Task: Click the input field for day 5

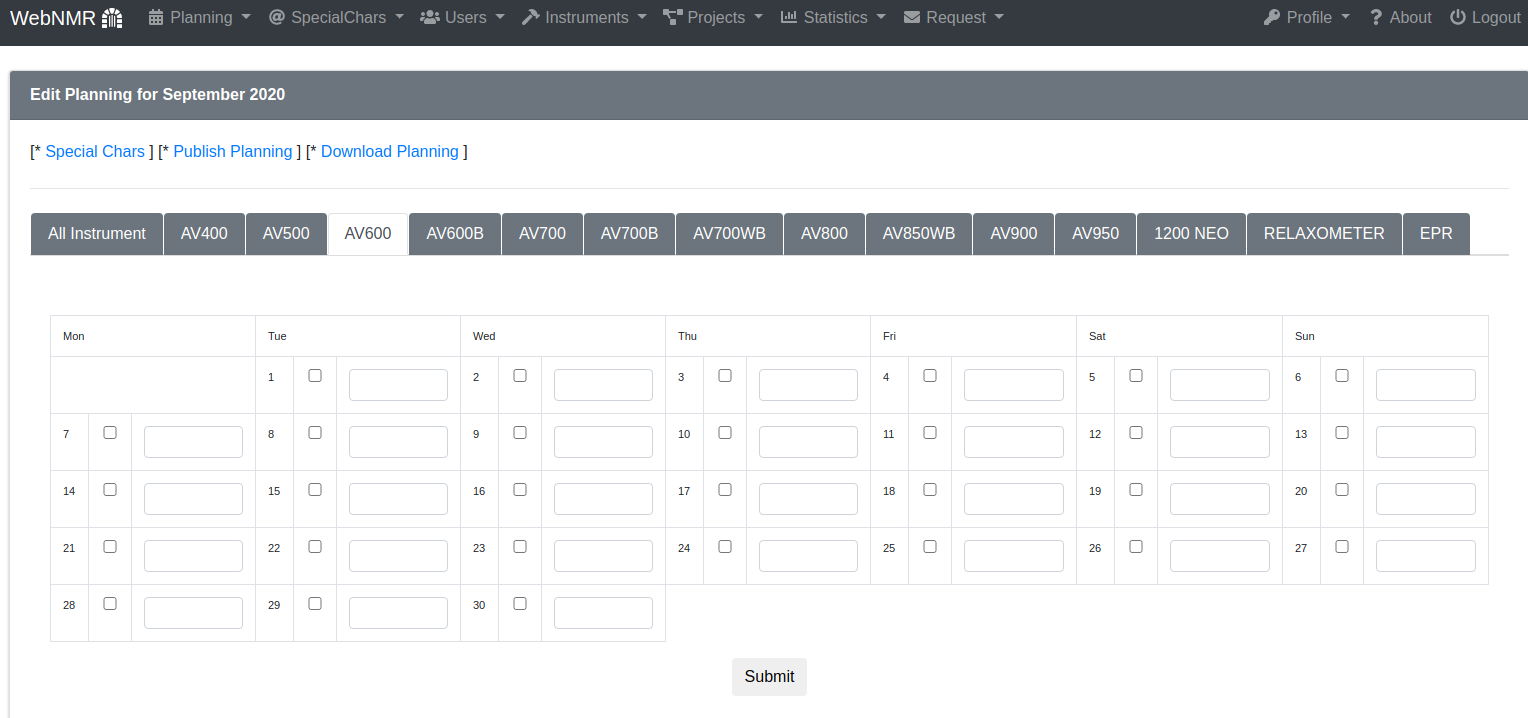Action: pyautogui.click(x=1220, y=385)
